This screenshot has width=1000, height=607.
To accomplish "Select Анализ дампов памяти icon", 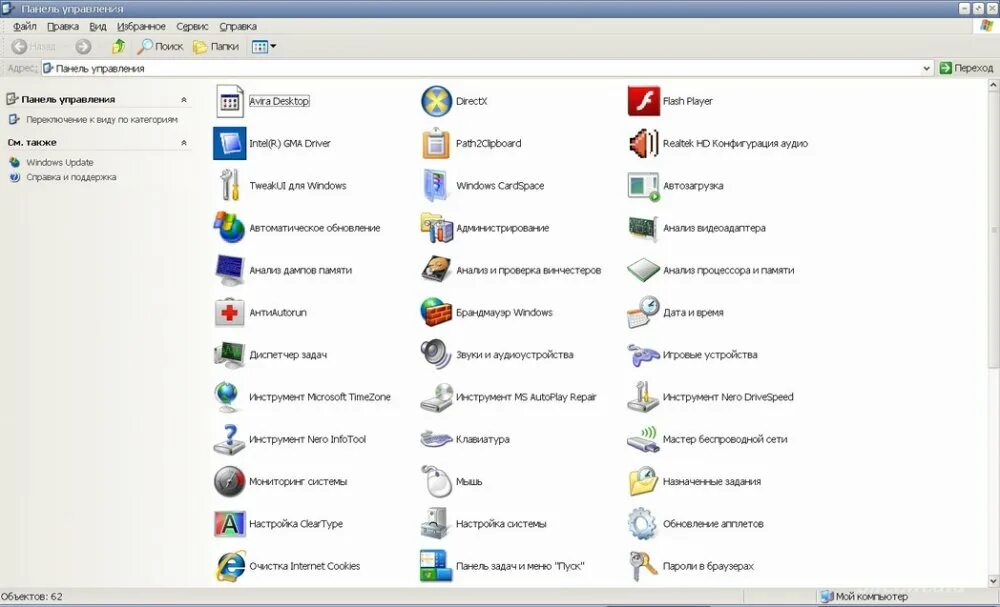I will tap(230, 270).
